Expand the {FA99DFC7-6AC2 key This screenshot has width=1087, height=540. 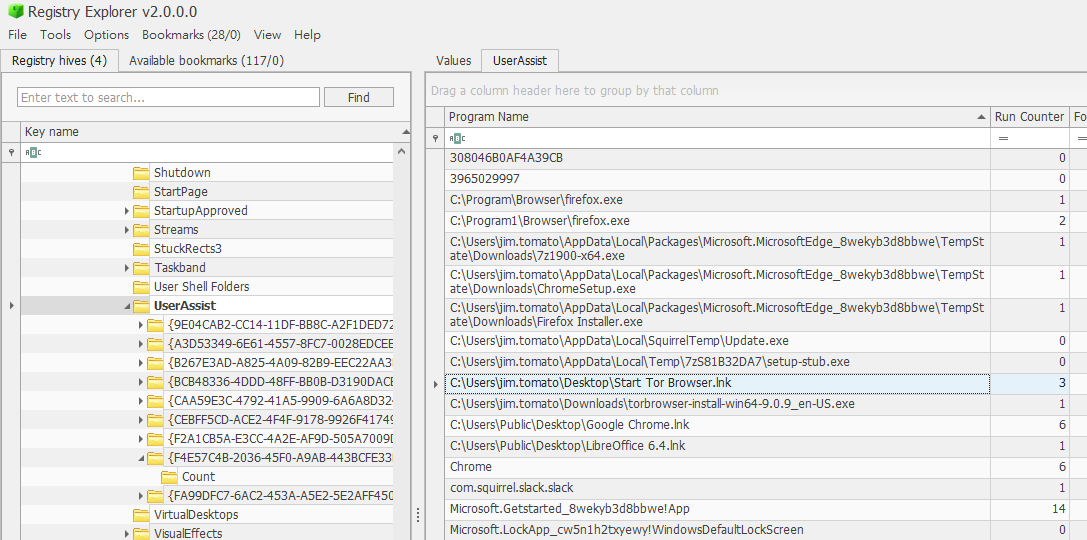tap(141, 496)
